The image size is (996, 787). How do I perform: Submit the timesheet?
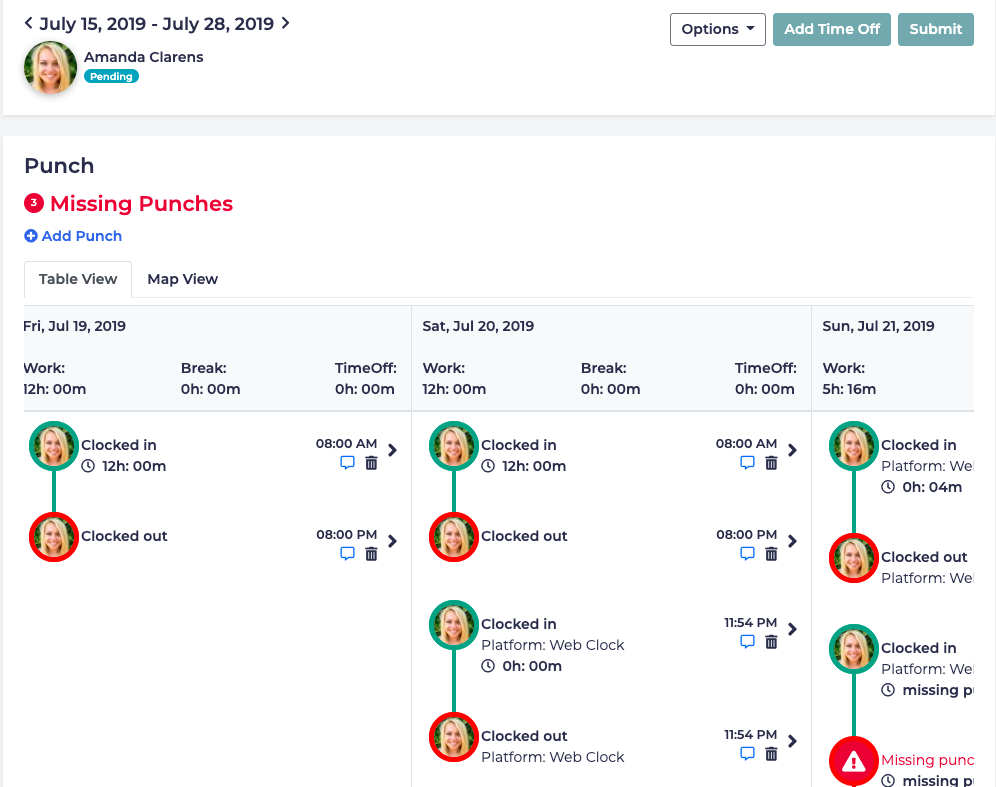point(935,29)
